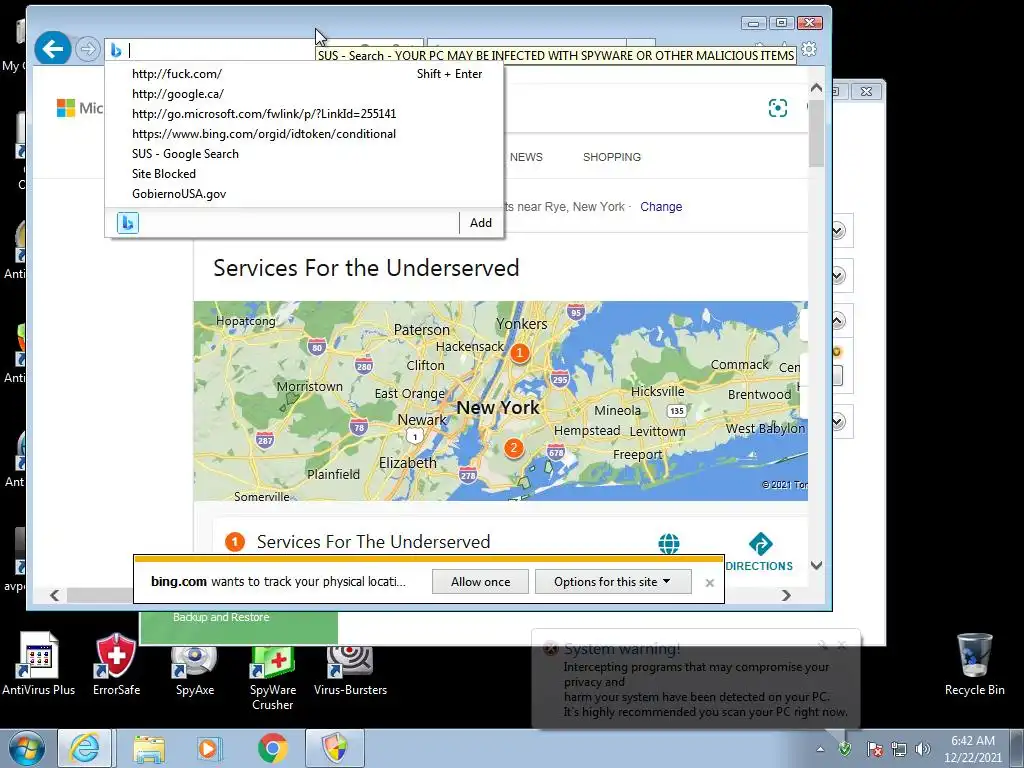Open the SpyWare Crusher desktop shortcut

[x=272, y=678]
